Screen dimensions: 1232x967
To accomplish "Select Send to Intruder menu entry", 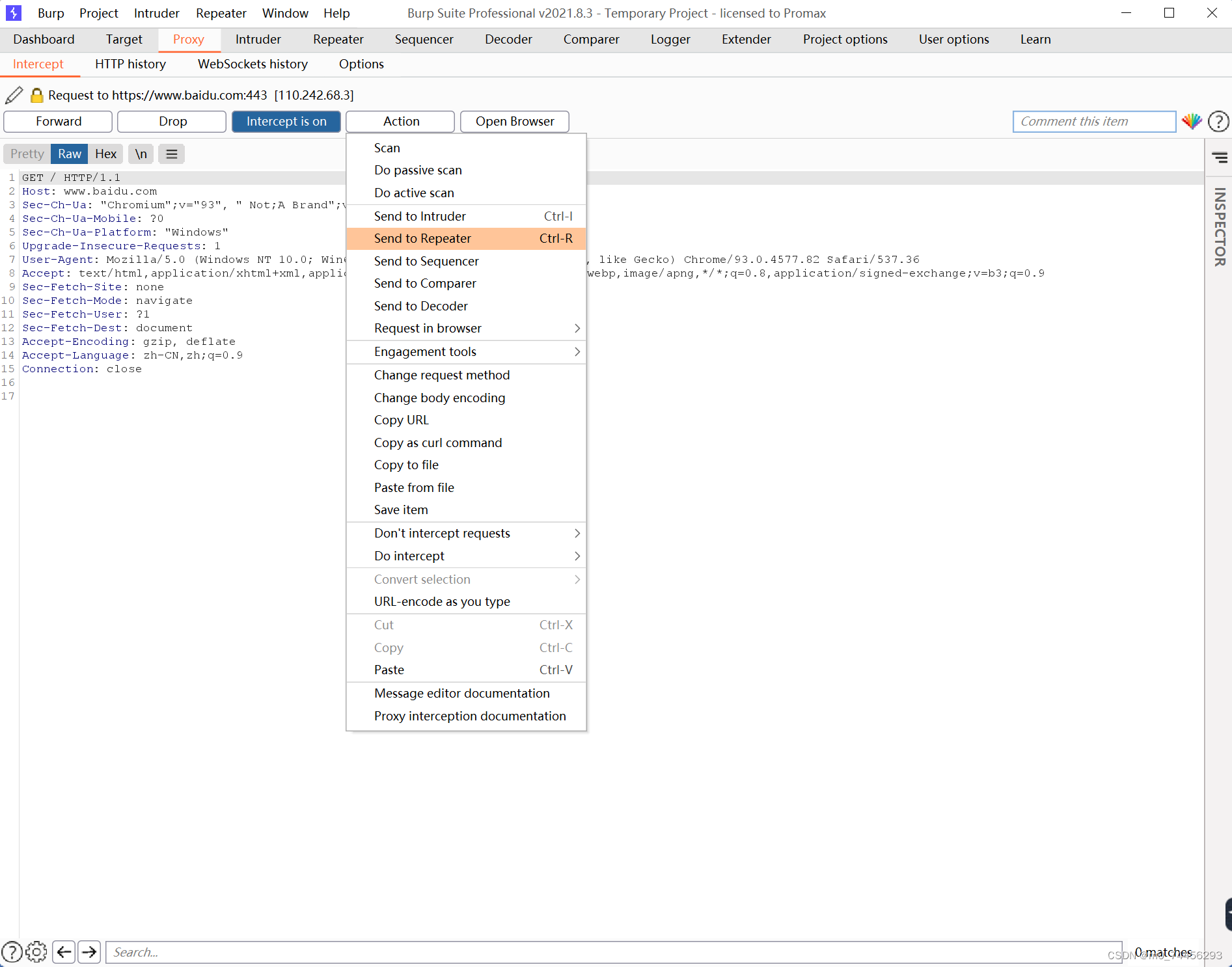I will click(466, 217).
